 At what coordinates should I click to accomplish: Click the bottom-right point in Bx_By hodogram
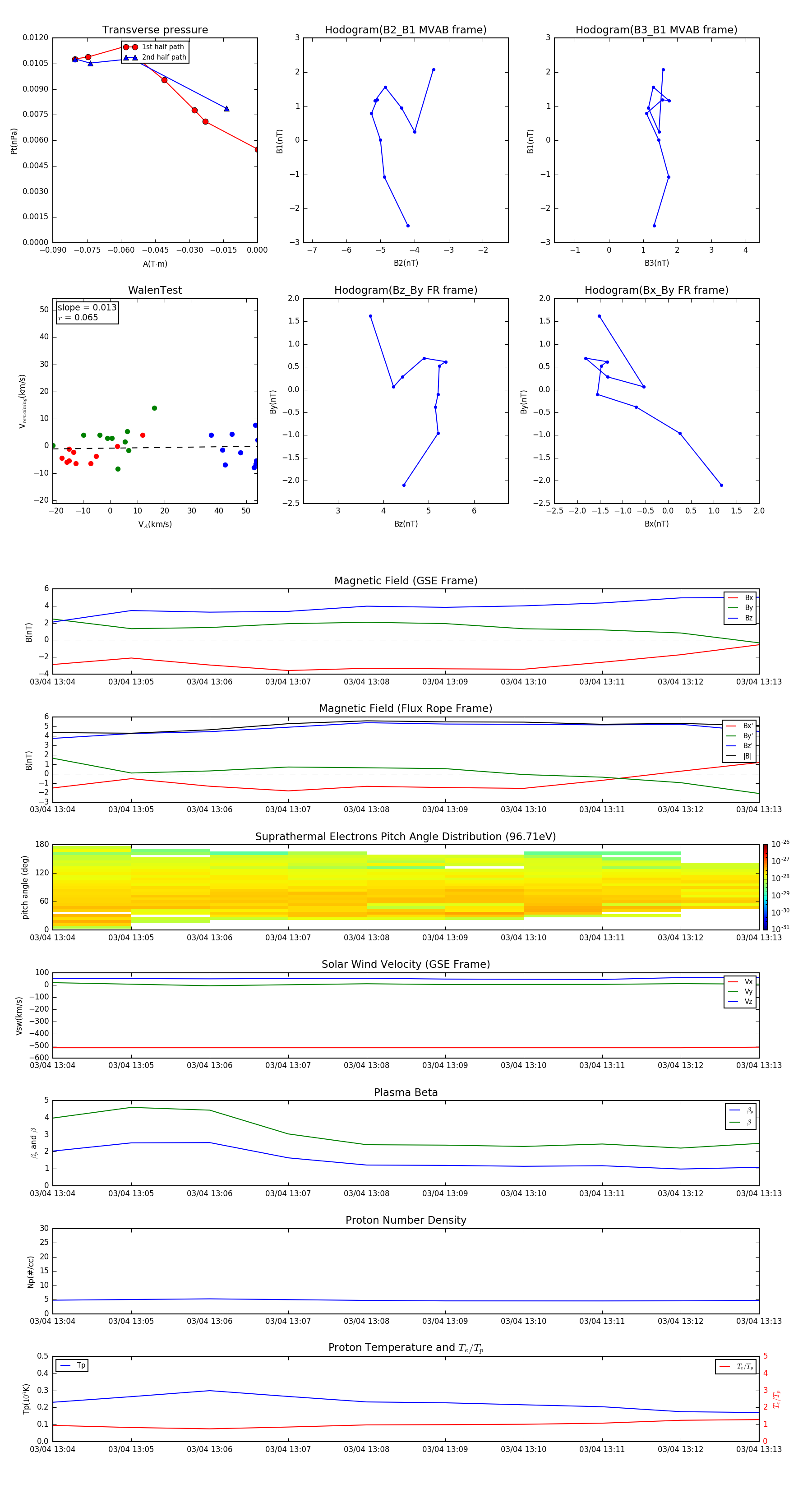[x=721, y=485]
